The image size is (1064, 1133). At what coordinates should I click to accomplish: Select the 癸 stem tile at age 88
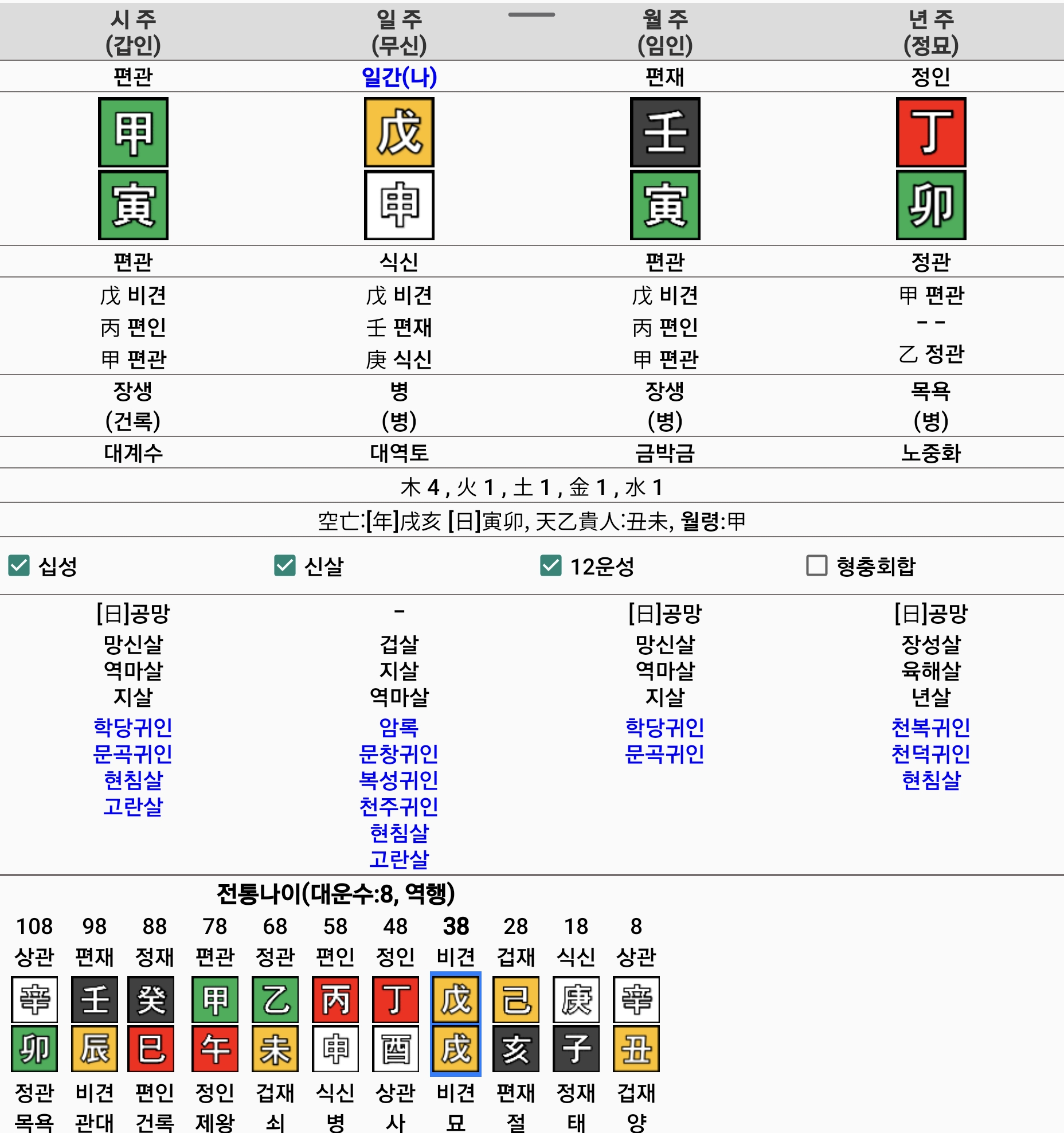point(152,999)
